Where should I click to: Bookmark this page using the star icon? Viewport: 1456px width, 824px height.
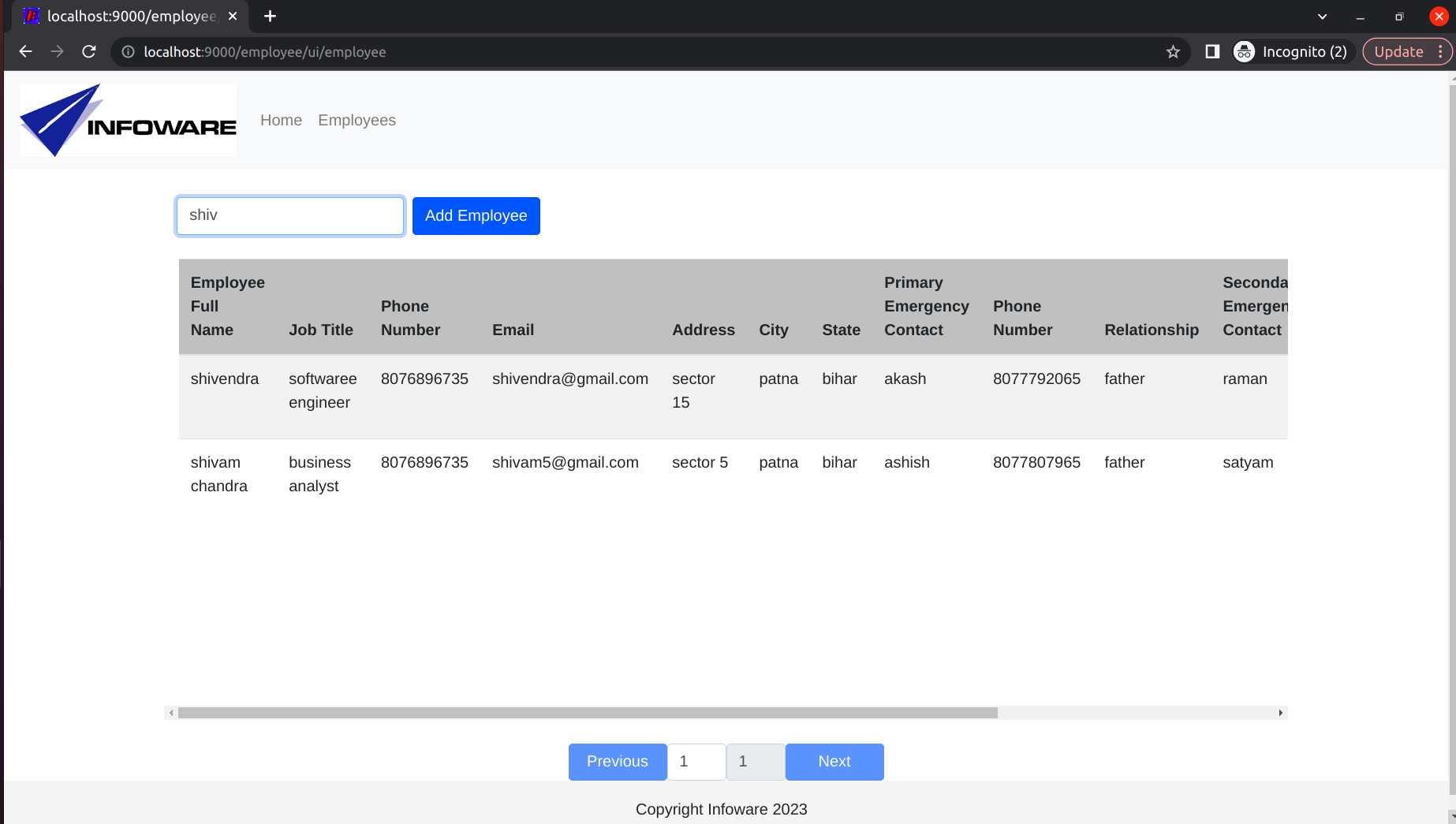pos(1173,51)
